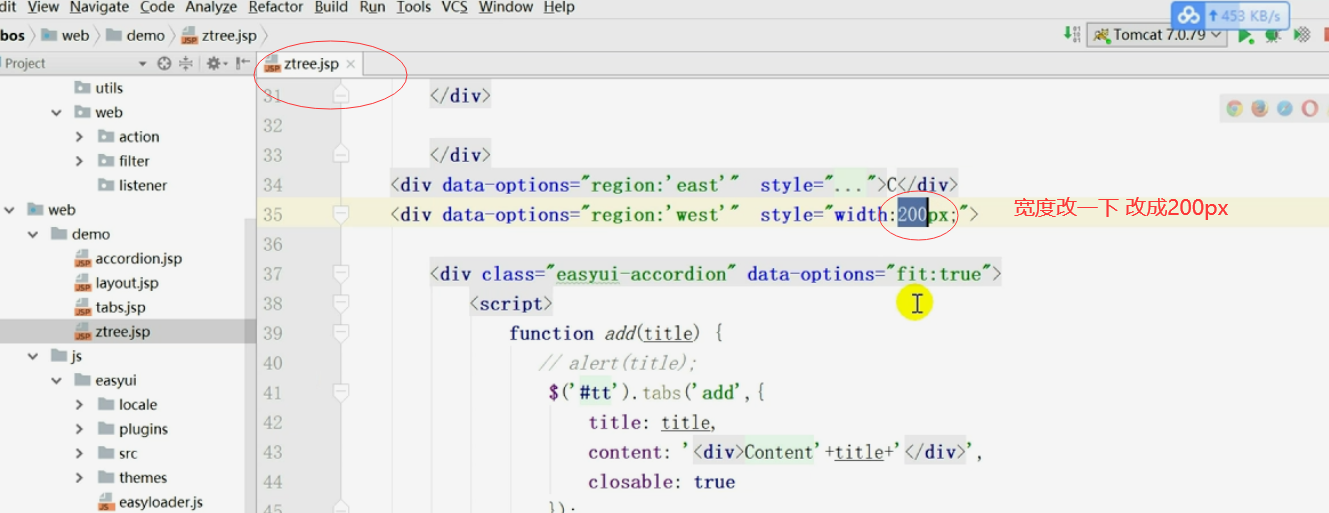Collapse all icon in Project panel
Screen dimensions: 1329x513
pos(186,63)
